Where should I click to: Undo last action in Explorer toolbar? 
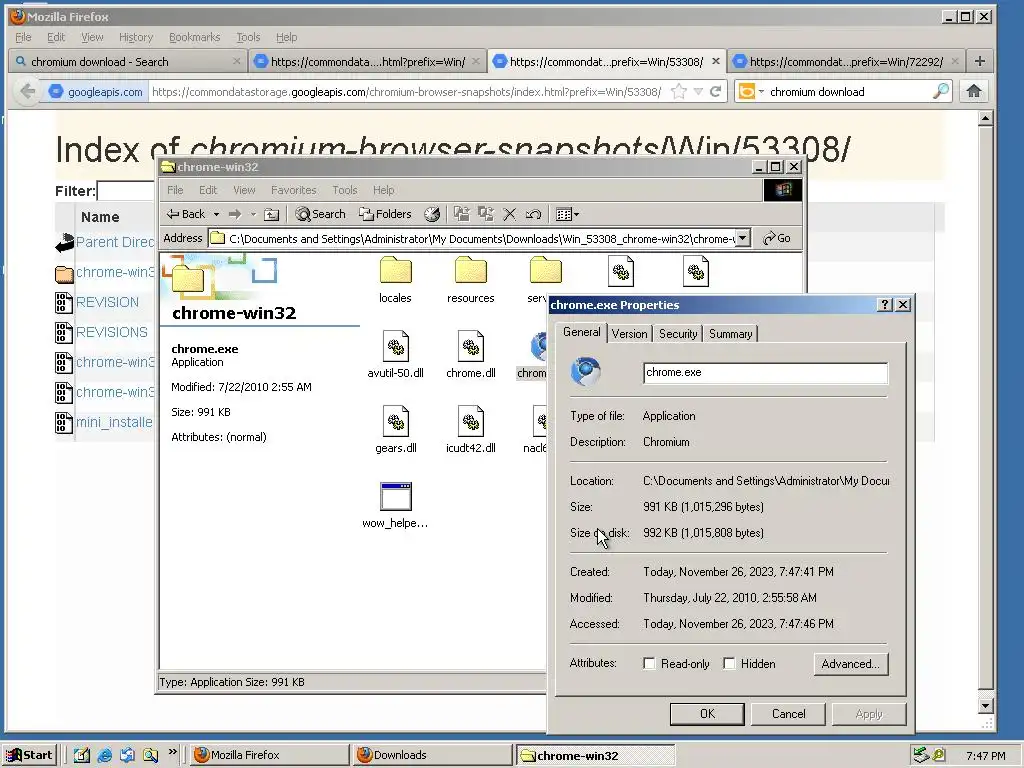click(x=533, y=214)
